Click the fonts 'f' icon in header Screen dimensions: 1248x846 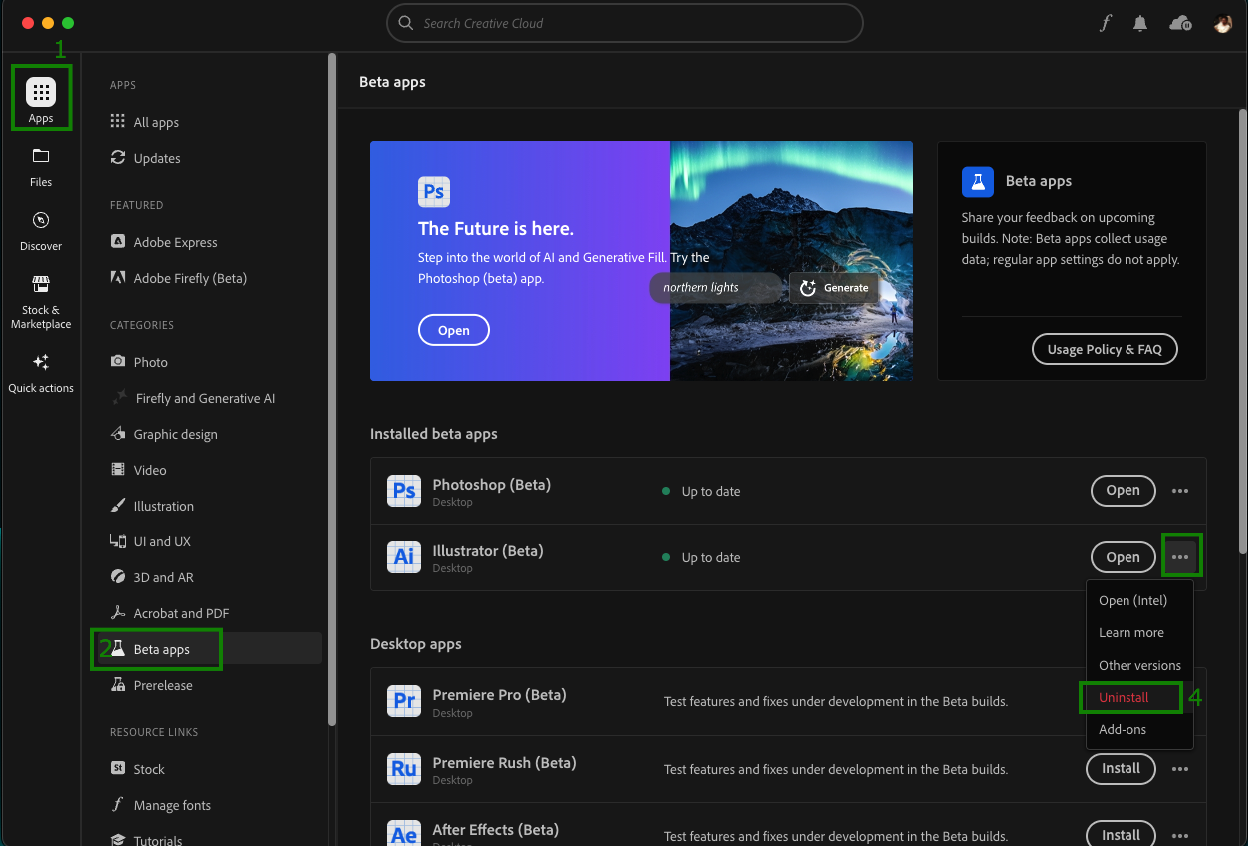coord(1105,24)
